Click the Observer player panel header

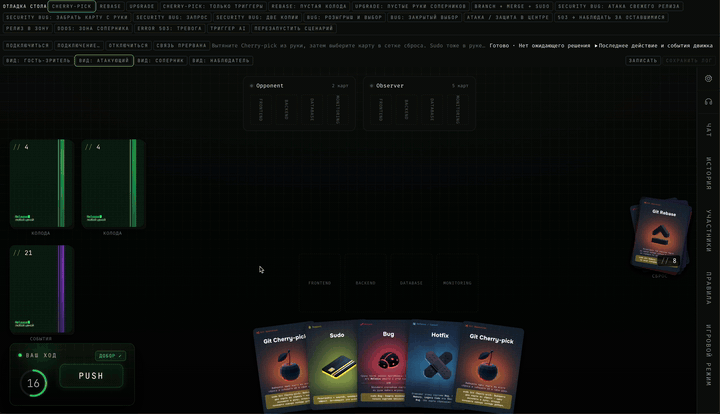point(419,86)
